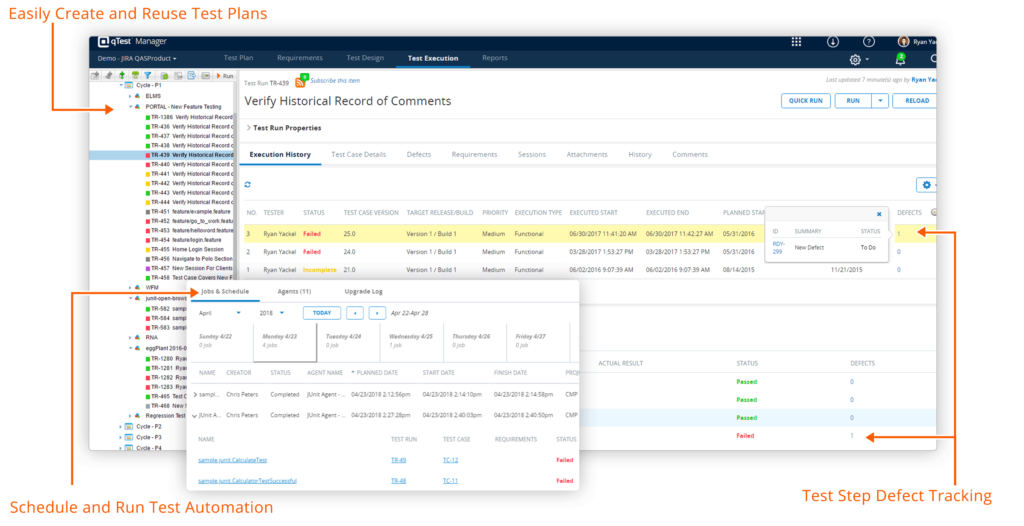Screen dimensions: 1024x526
Task: Open the Demo - JIRA QASProduct project dropdown
Action: click(x=137, y=59)
